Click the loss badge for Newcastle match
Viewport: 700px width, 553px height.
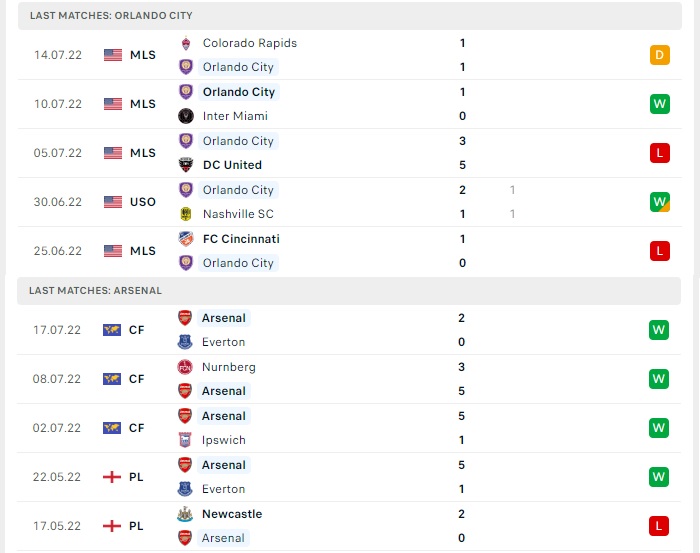[659, 526]
